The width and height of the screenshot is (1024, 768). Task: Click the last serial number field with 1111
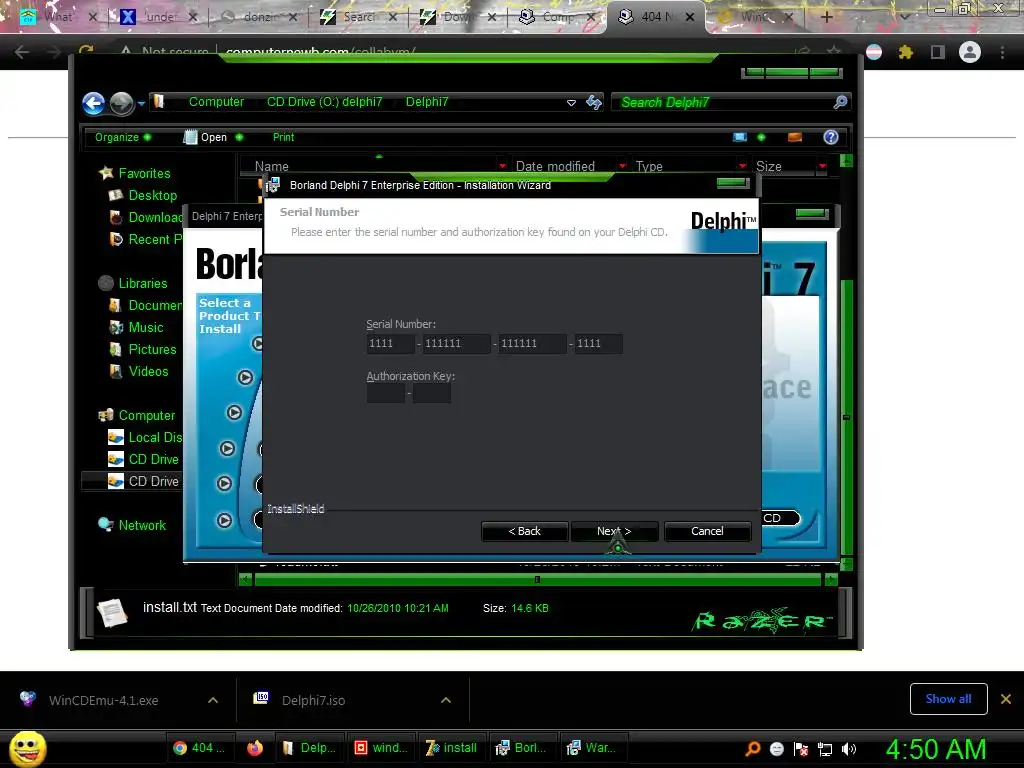[598, 344]
